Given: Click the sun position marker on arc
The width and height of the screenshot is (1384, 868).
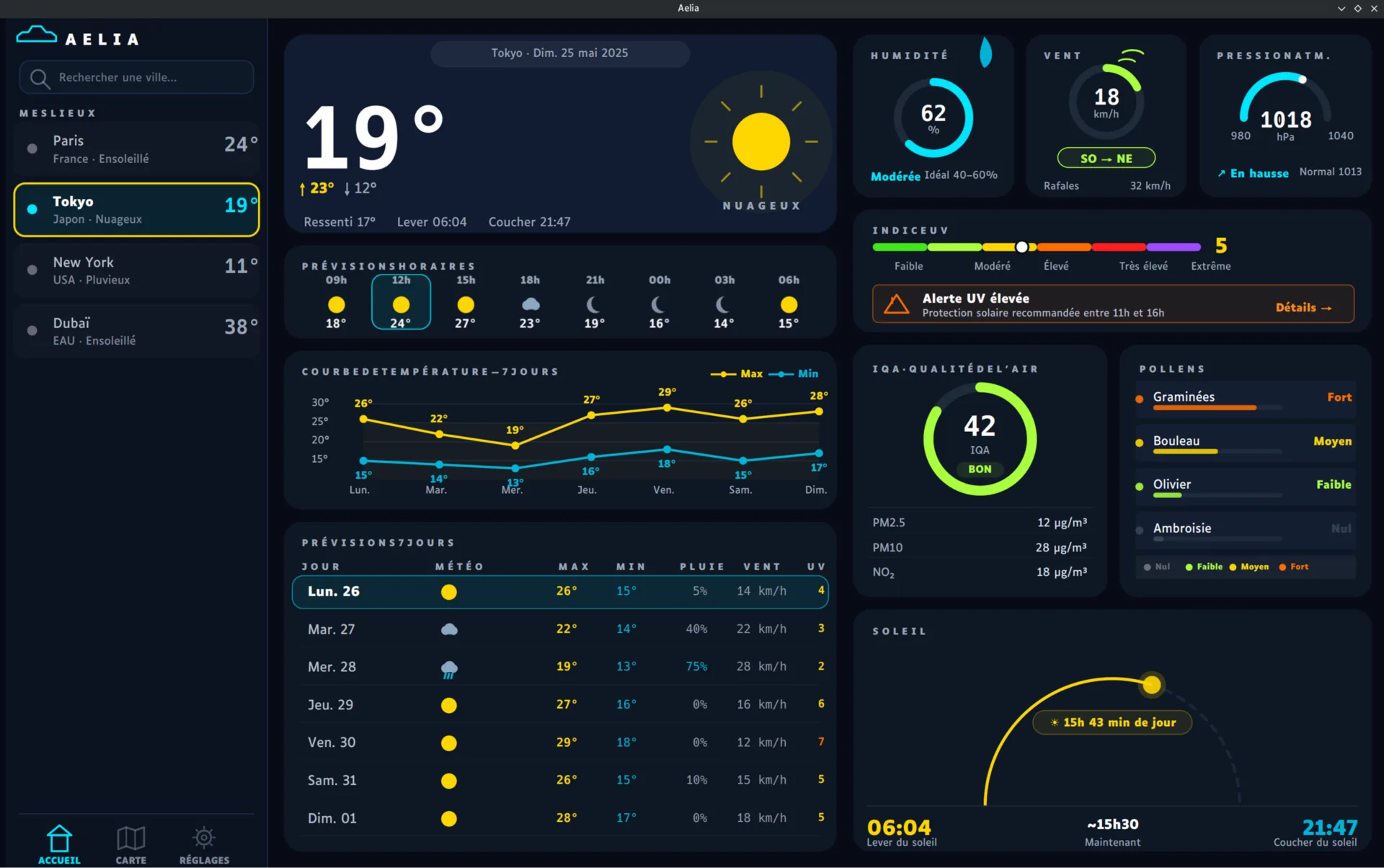Looking at the screenshot, I should [x=1151, y=685].
